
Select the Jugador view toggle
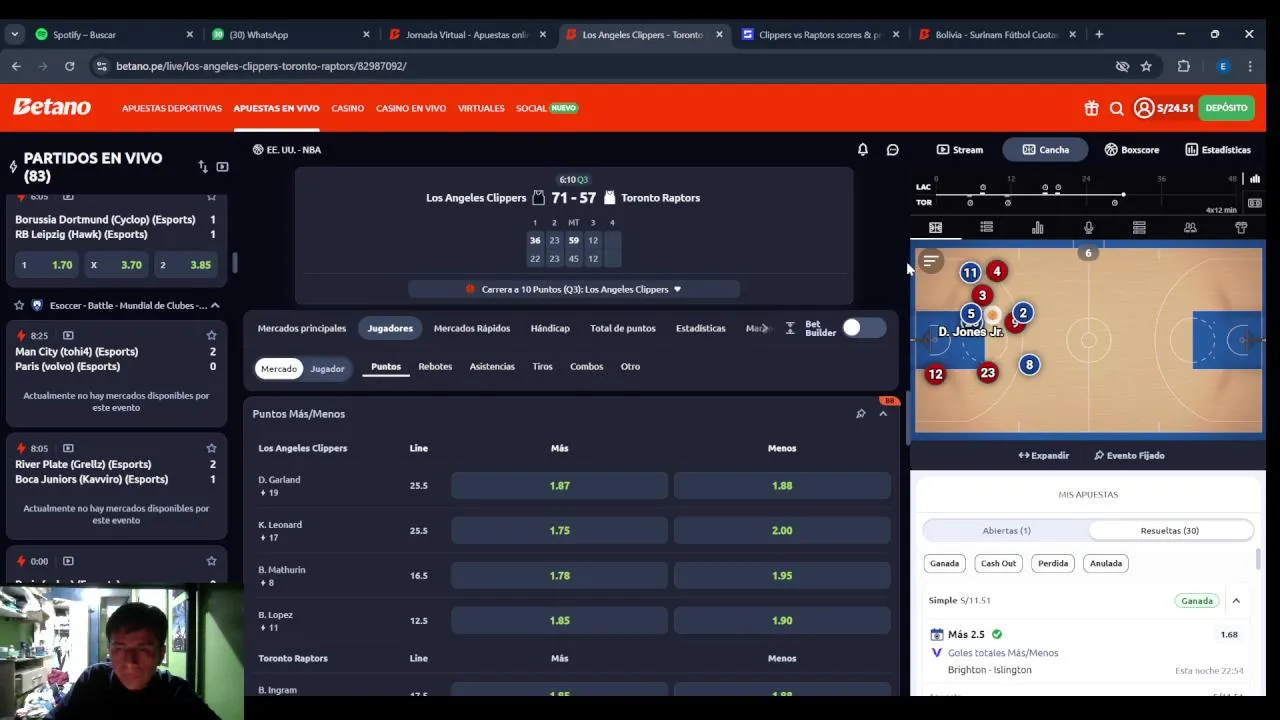point(327,369)
